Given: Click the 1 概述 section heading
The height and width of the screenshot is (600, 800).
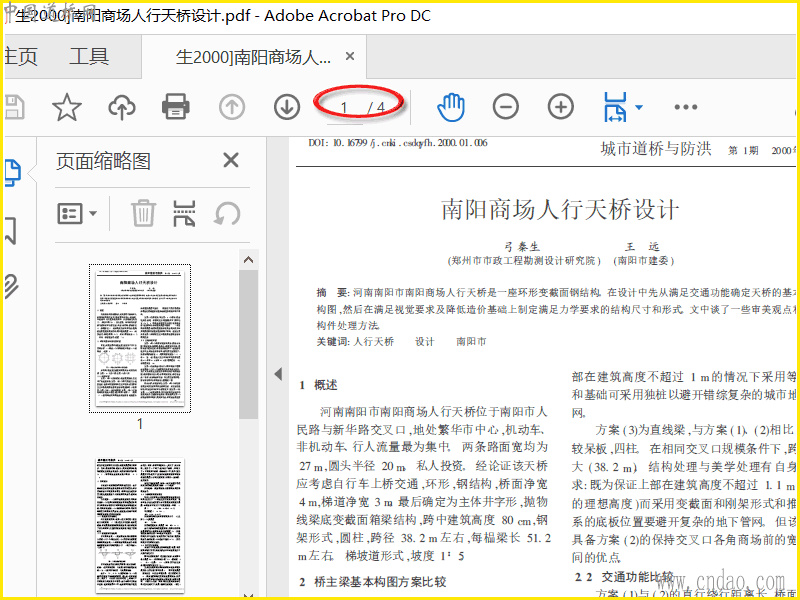Looking at the screenshot, I should point(318,385).
